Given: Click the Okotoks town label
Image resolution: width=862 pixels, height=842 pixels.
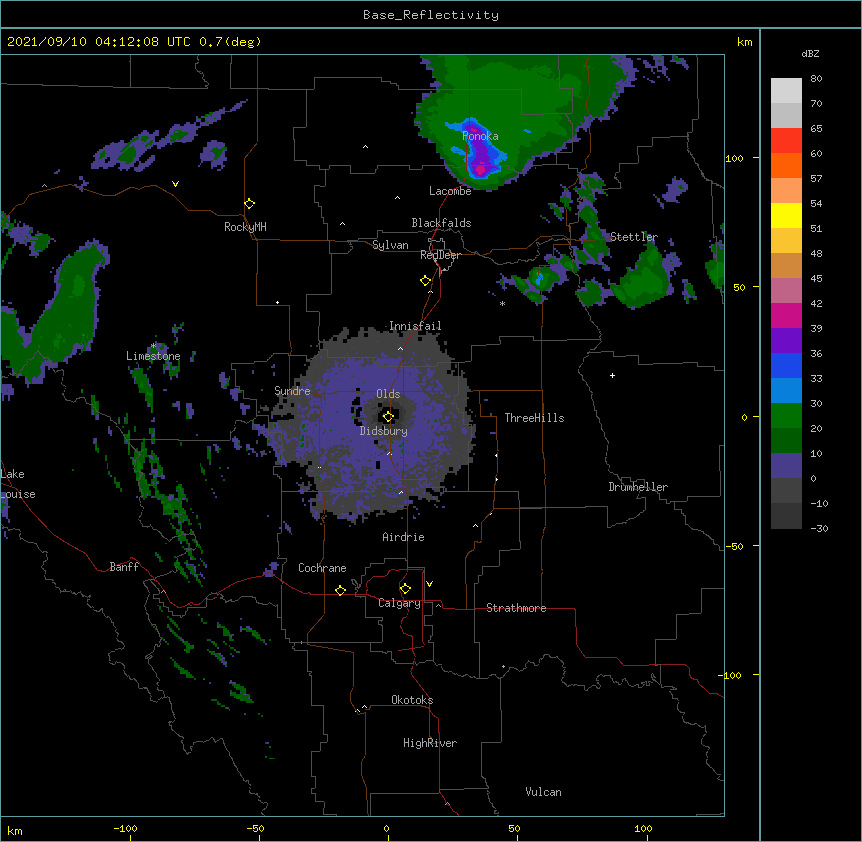Looking at the screenshot, I should [x=412, y=700].
